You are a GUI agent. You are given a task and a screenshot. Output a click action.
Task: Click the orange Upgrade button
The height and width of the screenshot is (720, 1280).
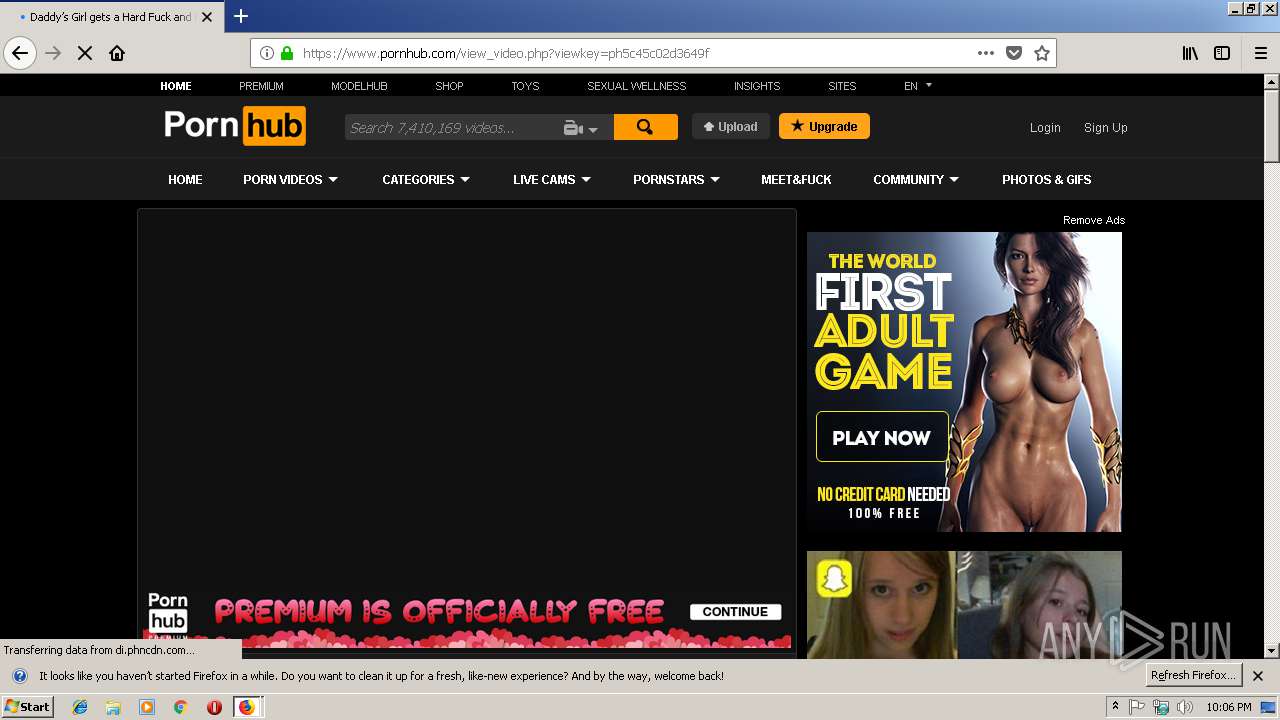(824, 126)
